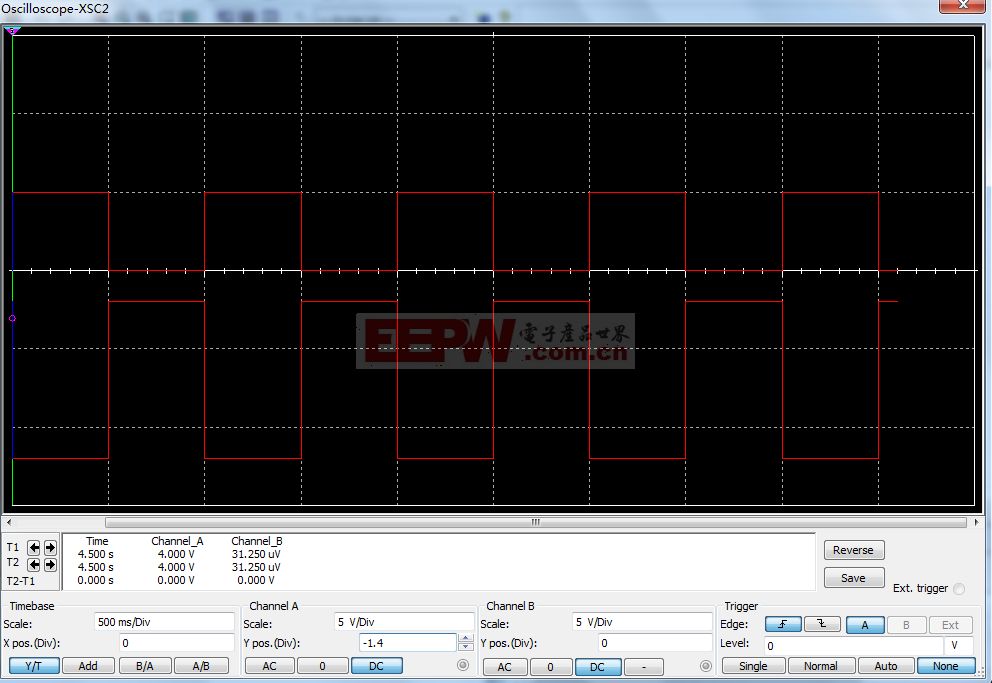
Task: Set trigger mode to None
Action: click(x=945, y=666)
